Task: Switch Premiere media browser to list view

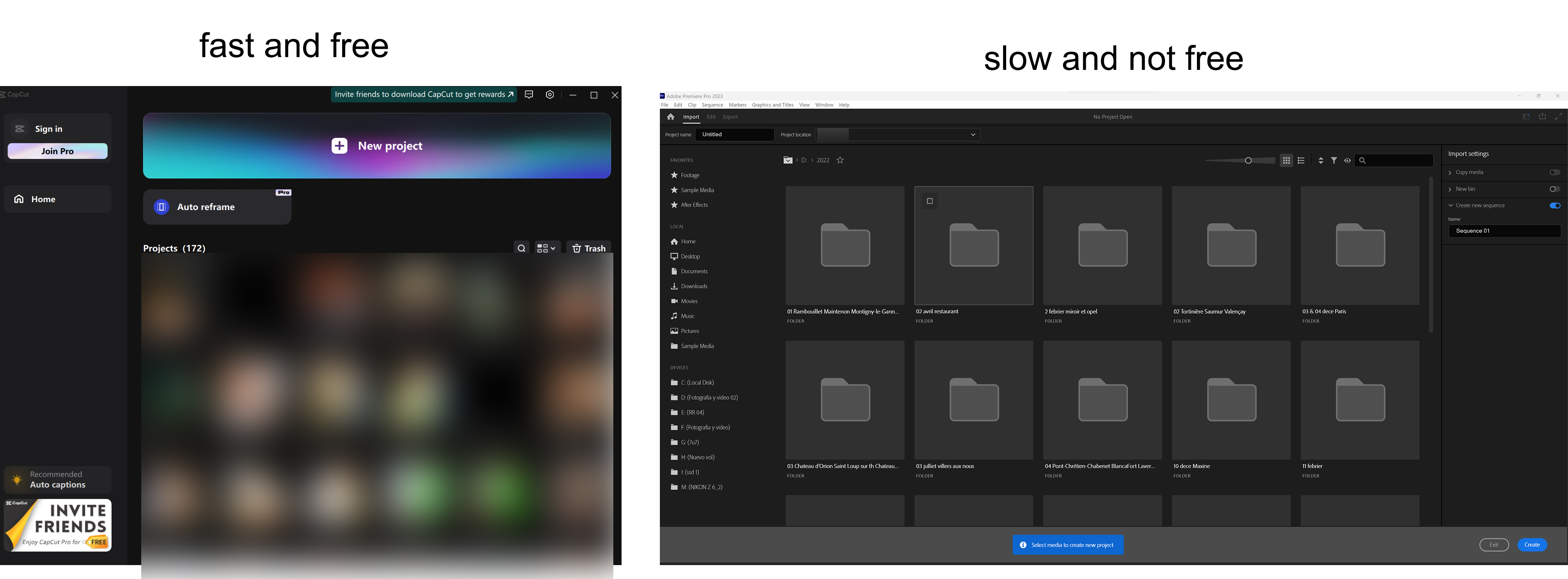Action: pyautogui.click(x=1301, y=160)
